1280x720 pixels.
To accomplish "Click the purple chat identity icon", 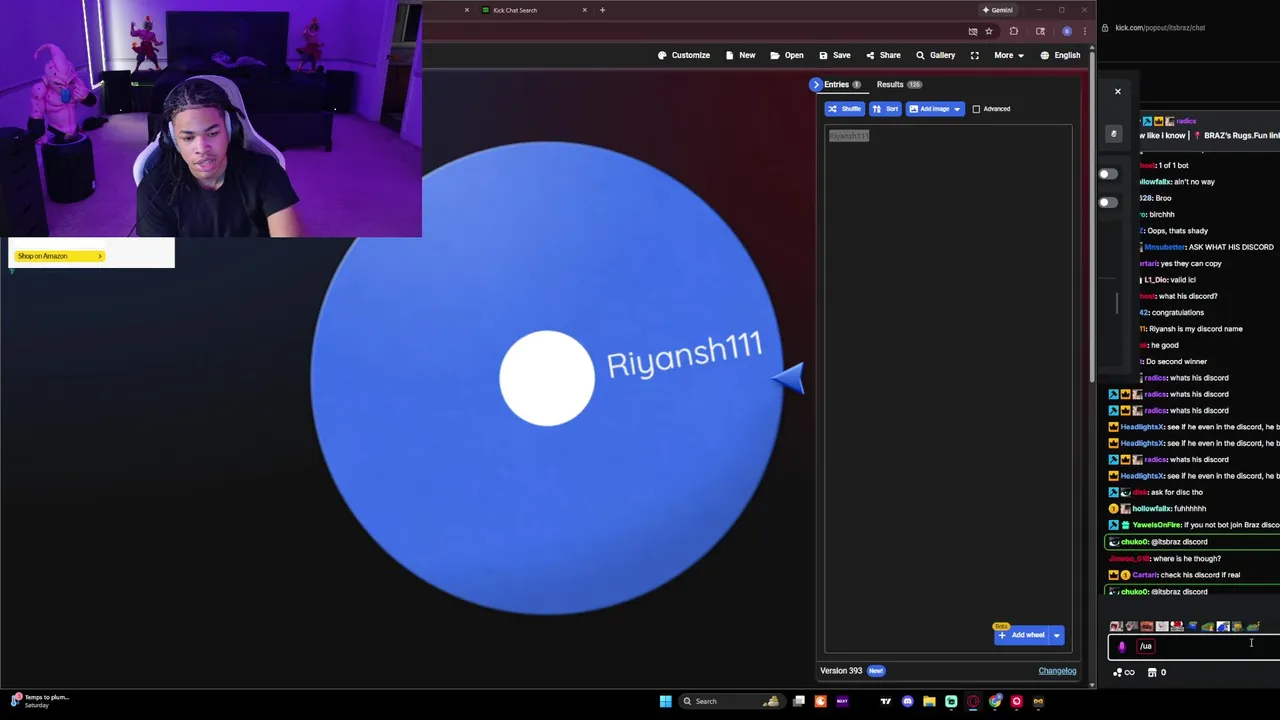I will (1122, 646).
